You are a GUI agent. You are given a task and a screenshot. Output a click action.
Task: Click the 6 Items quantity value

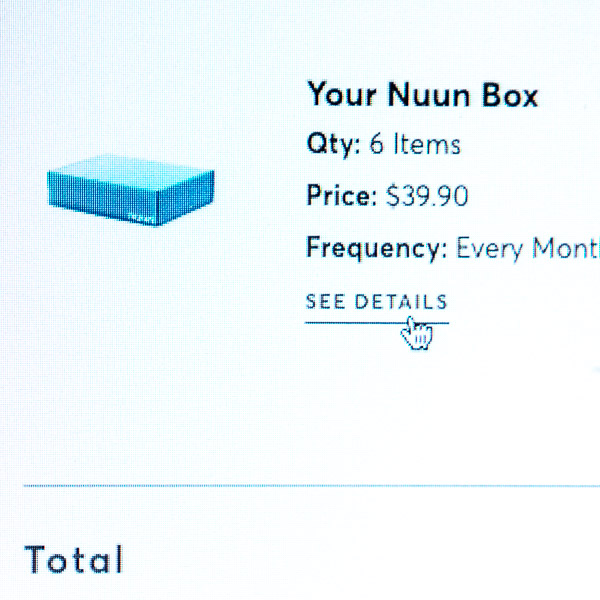coord(415,145)
